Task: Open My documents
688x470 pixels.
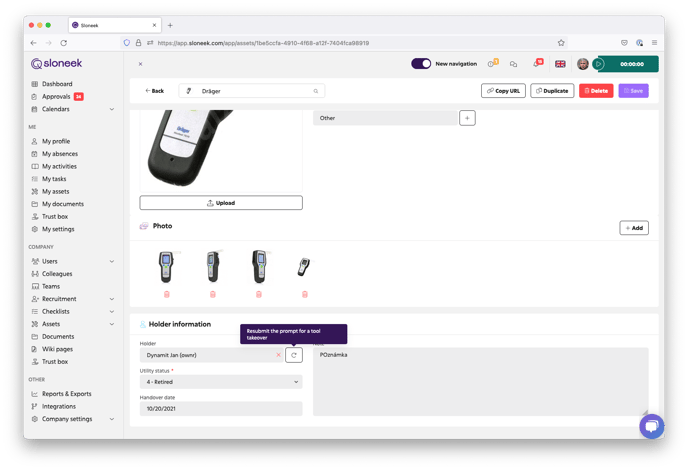Action: coord(63,204)
